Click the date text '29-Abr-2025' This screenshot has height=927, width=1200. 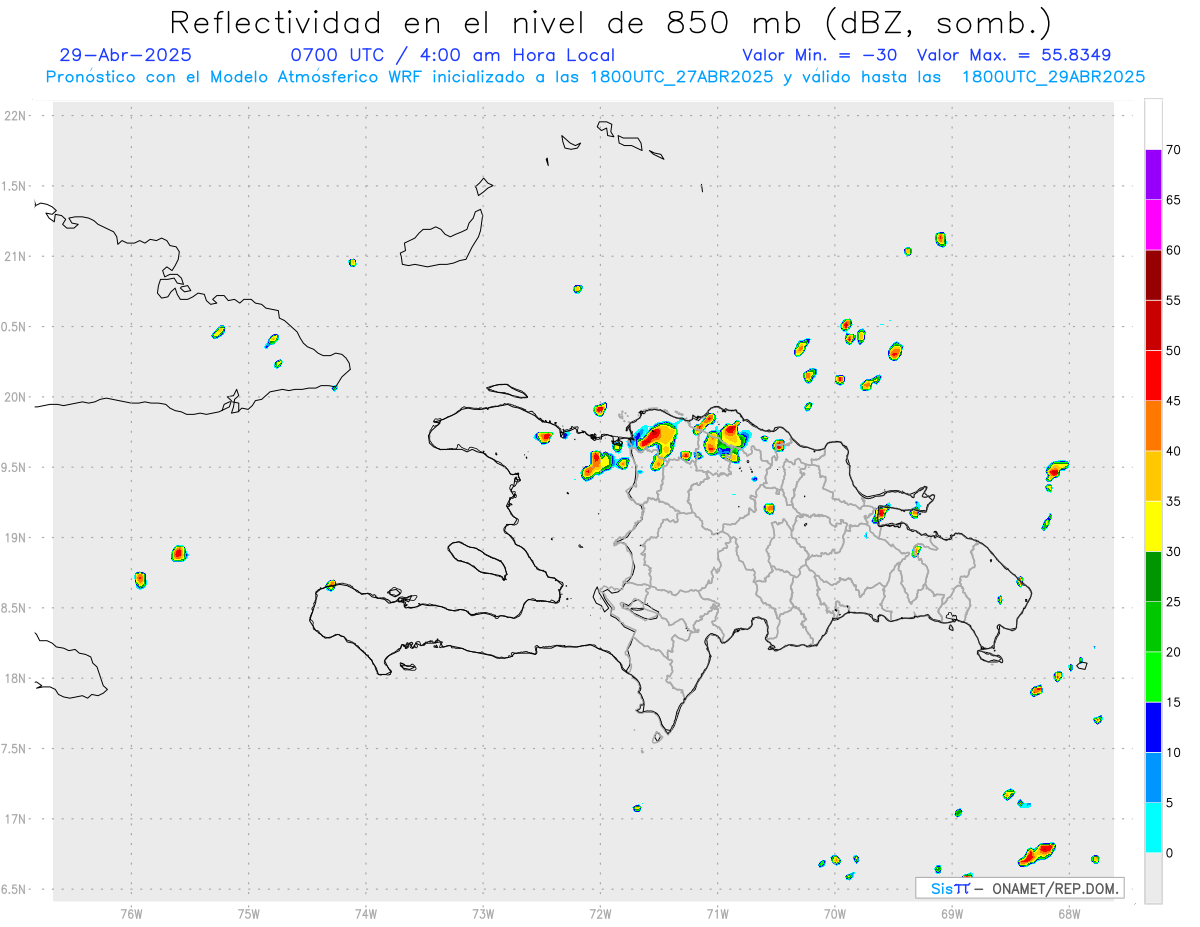125,55
